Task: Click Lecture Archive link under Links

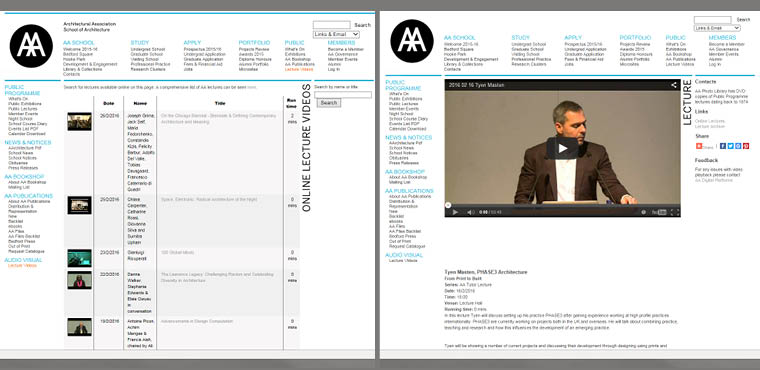Action: (x=710, y=127)
